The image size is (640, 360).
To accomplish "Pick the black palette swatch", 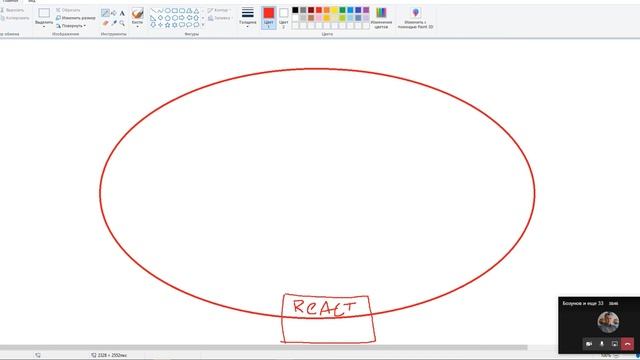I will coord(295,10).
